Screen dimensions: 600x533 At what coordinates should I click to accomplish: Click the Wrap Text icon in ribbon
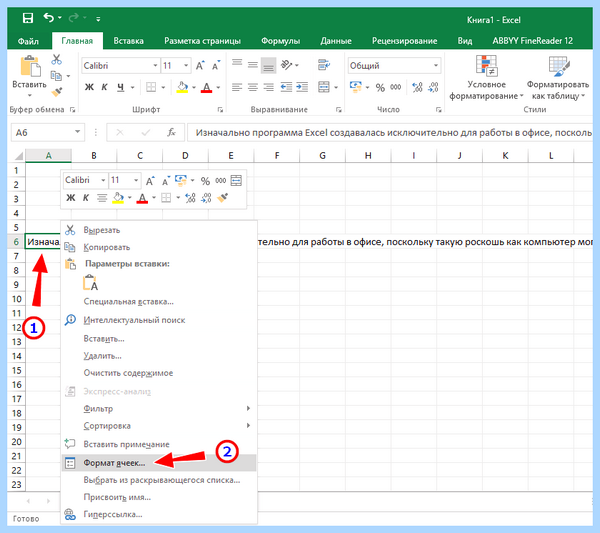click(324, 65)
